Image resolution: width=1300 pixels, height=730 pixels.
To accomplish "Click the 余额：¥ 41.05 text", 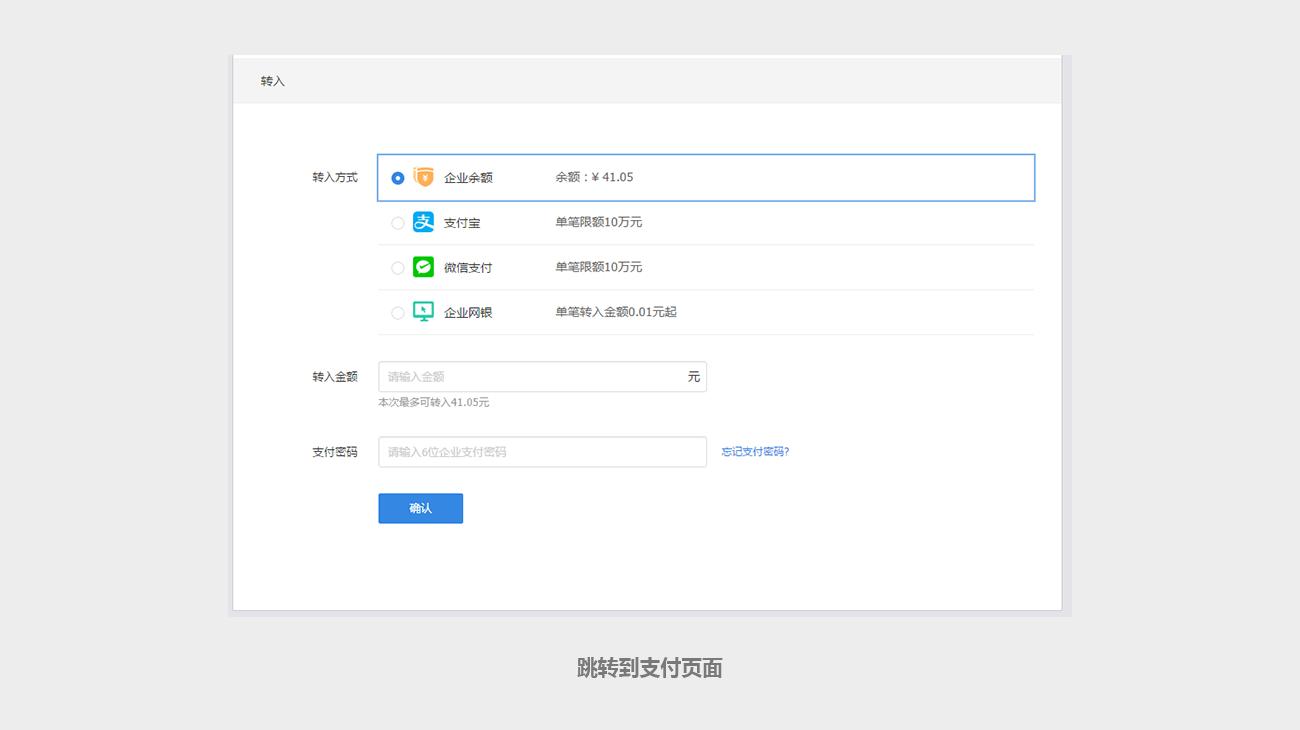I will (595, 177).
